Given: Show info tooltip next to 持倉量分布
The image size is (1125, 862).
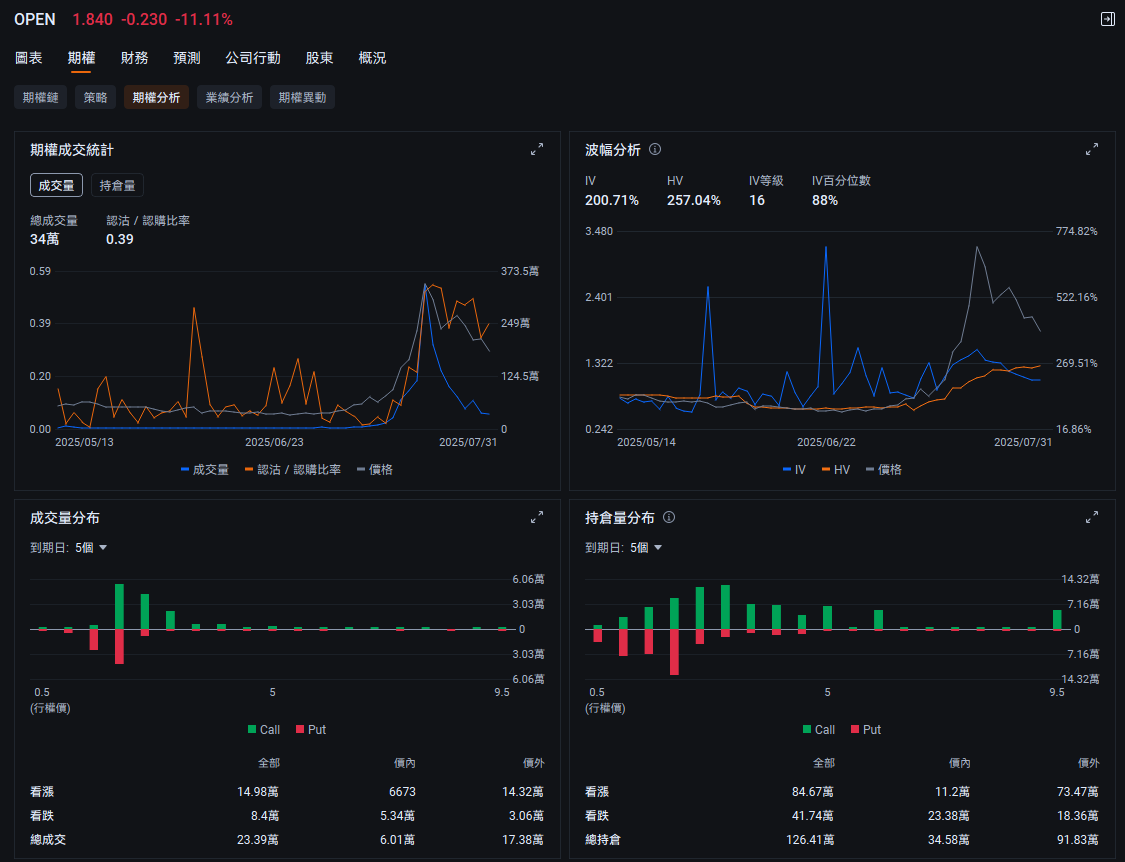Looking at the screenshot, I should coord(669,518).
